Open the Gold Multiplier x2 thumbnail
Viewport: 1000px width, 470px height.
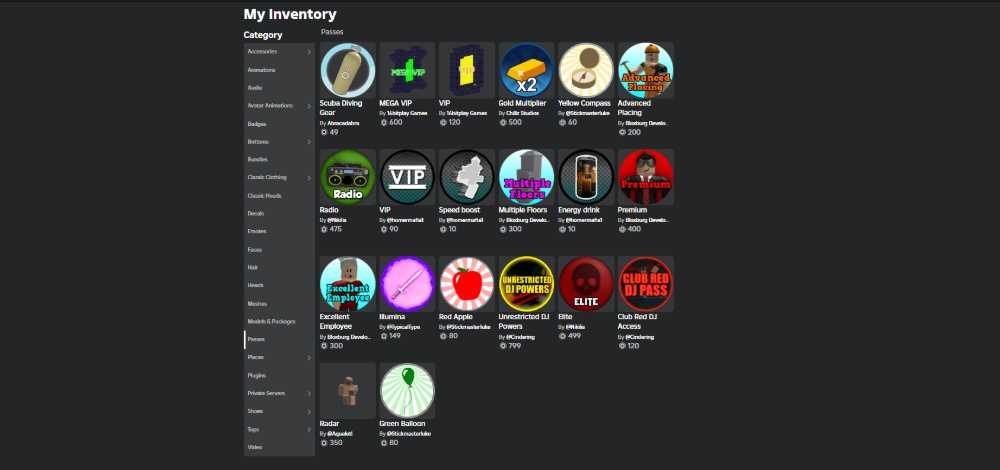point(526,70)
